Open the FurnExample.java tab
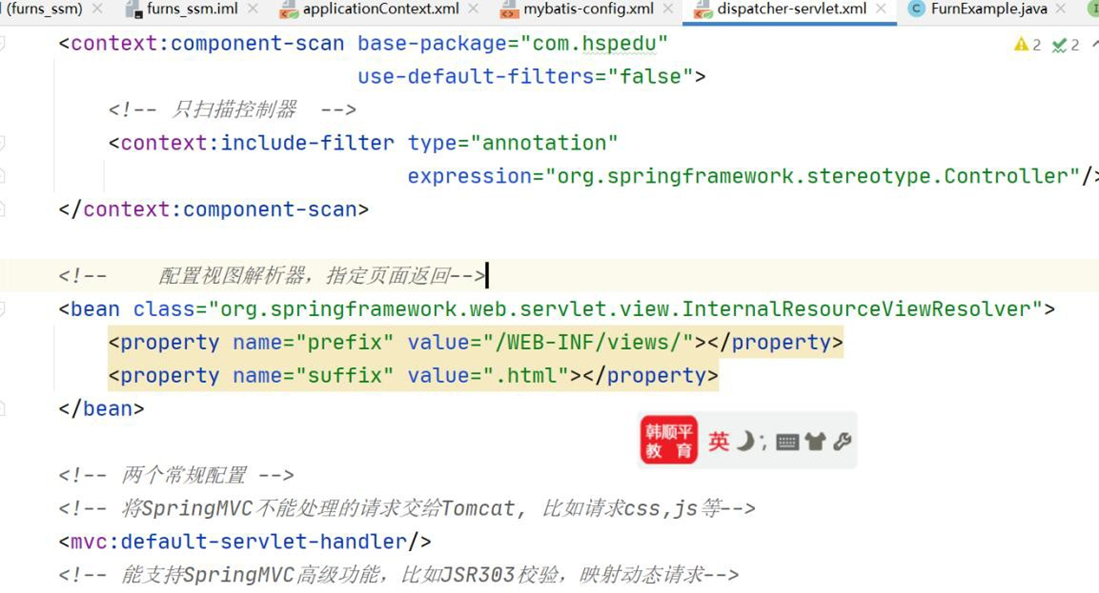The height and width of the screenshot is (593, 1099). click(x=988, y=9)
